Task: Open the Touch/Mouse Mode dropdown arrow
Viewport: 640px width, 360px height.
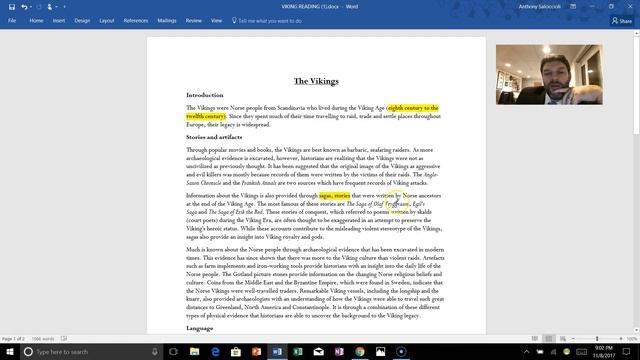Action: tap(56, 7)
